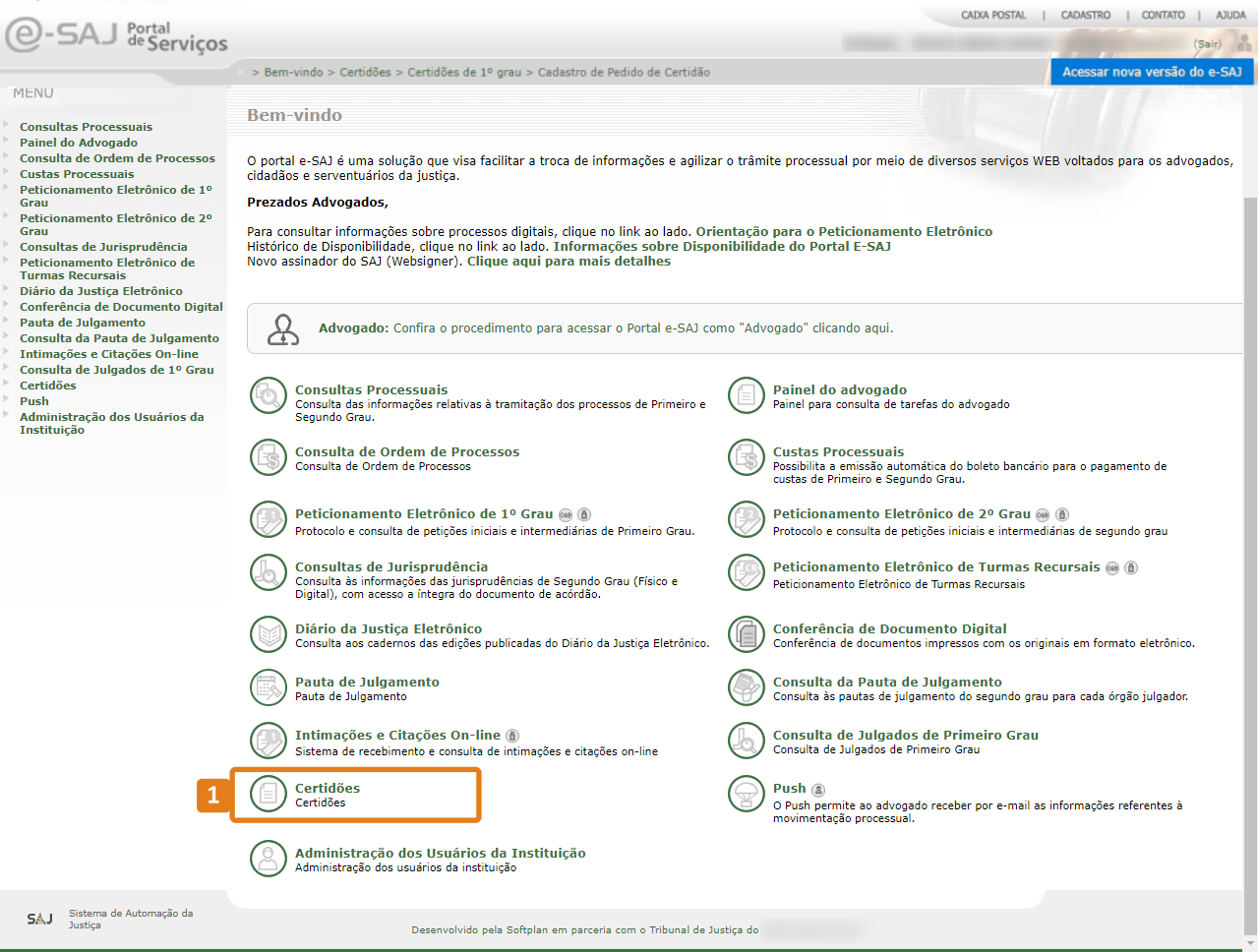Open Orientação para o Peticionamento Eletrônico link
This screenshot has height=952, width=1258.
click(844, 232)
